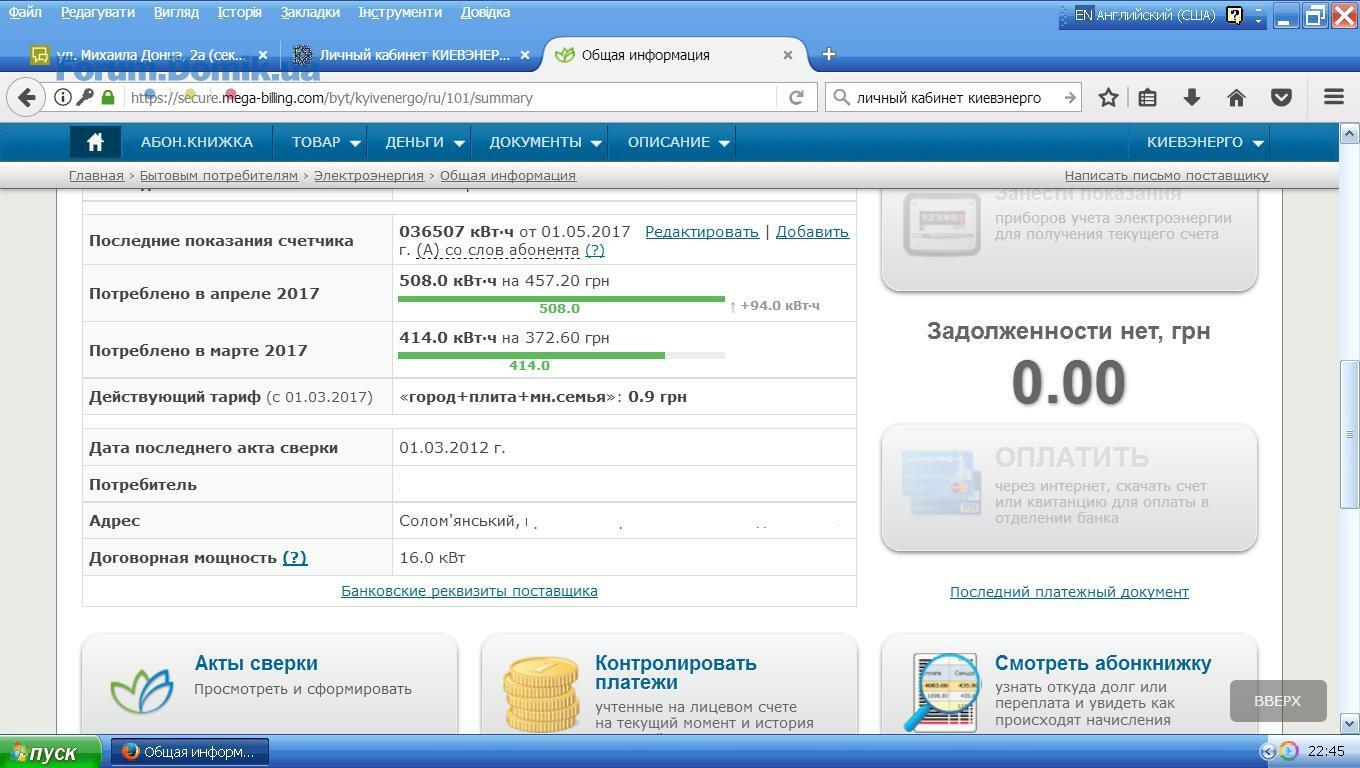Click Написать письмо поставщику link
This screenshot has height=768, width=1360.
pyautogui.click(x=1166, y=175)
